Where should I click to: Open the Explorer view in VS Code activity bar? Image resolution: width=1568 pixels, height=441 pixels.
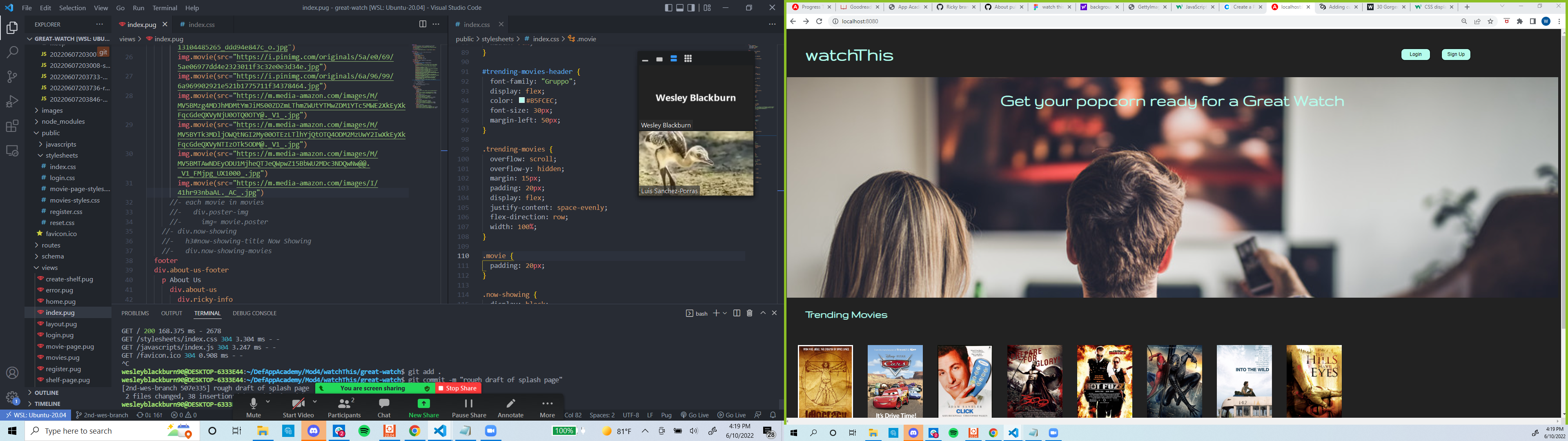tap(12, 28)
